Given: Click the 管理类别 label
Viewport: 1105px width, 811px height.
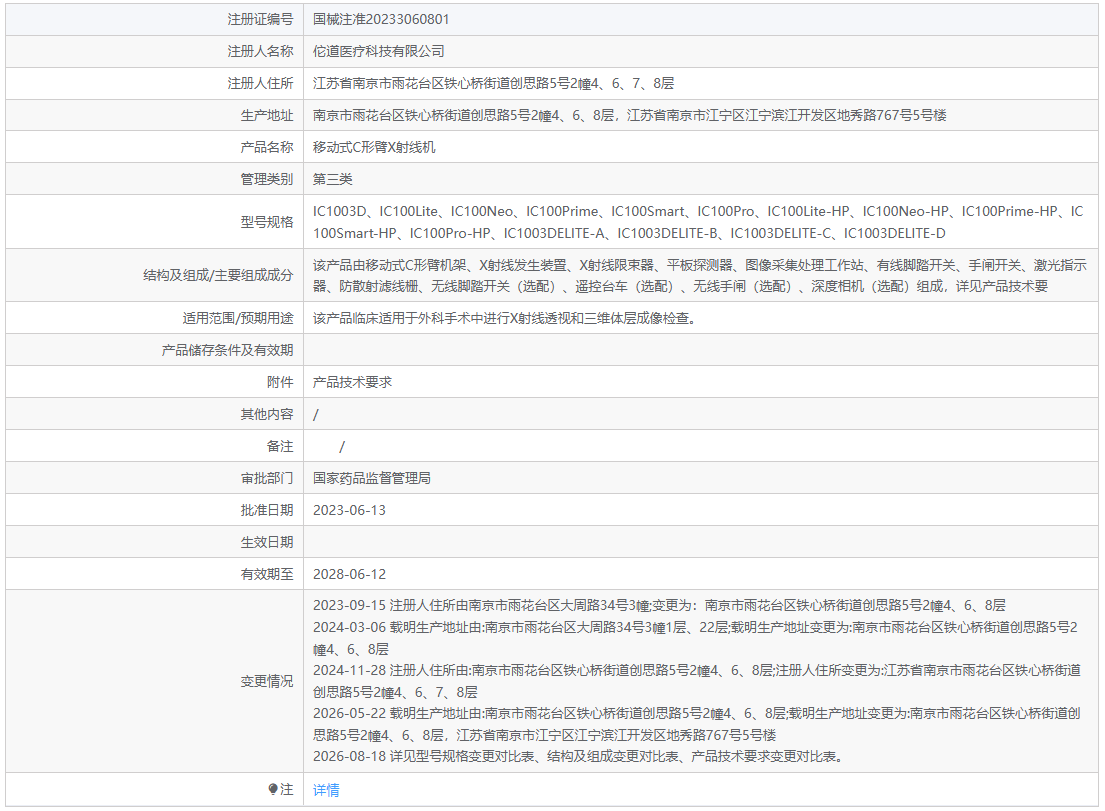Looking at the screenshot, I should (266, 179).
